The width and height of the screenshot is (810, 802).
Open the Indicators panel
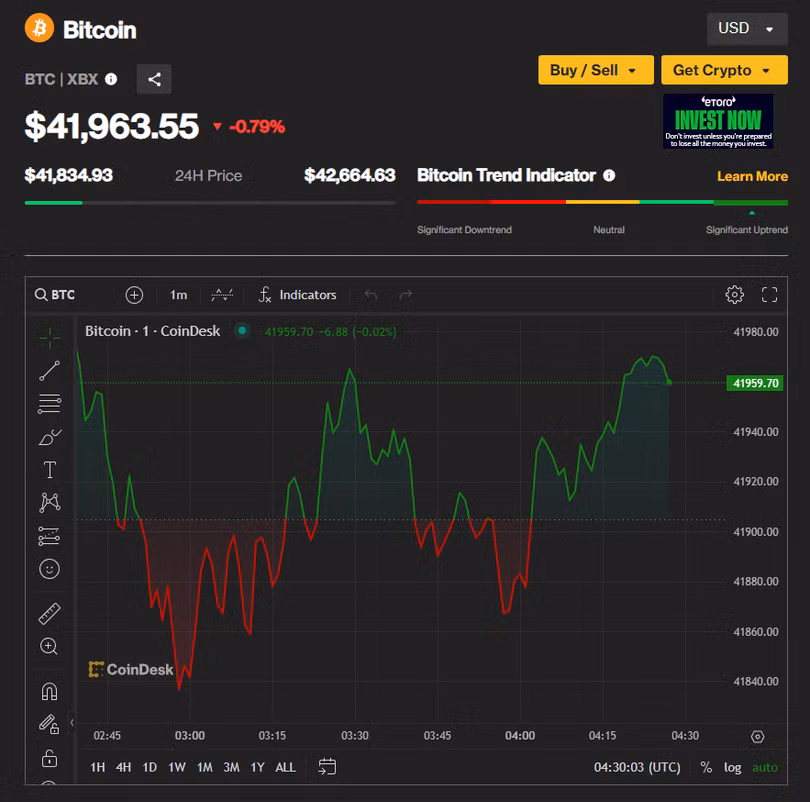click(297, 295)
